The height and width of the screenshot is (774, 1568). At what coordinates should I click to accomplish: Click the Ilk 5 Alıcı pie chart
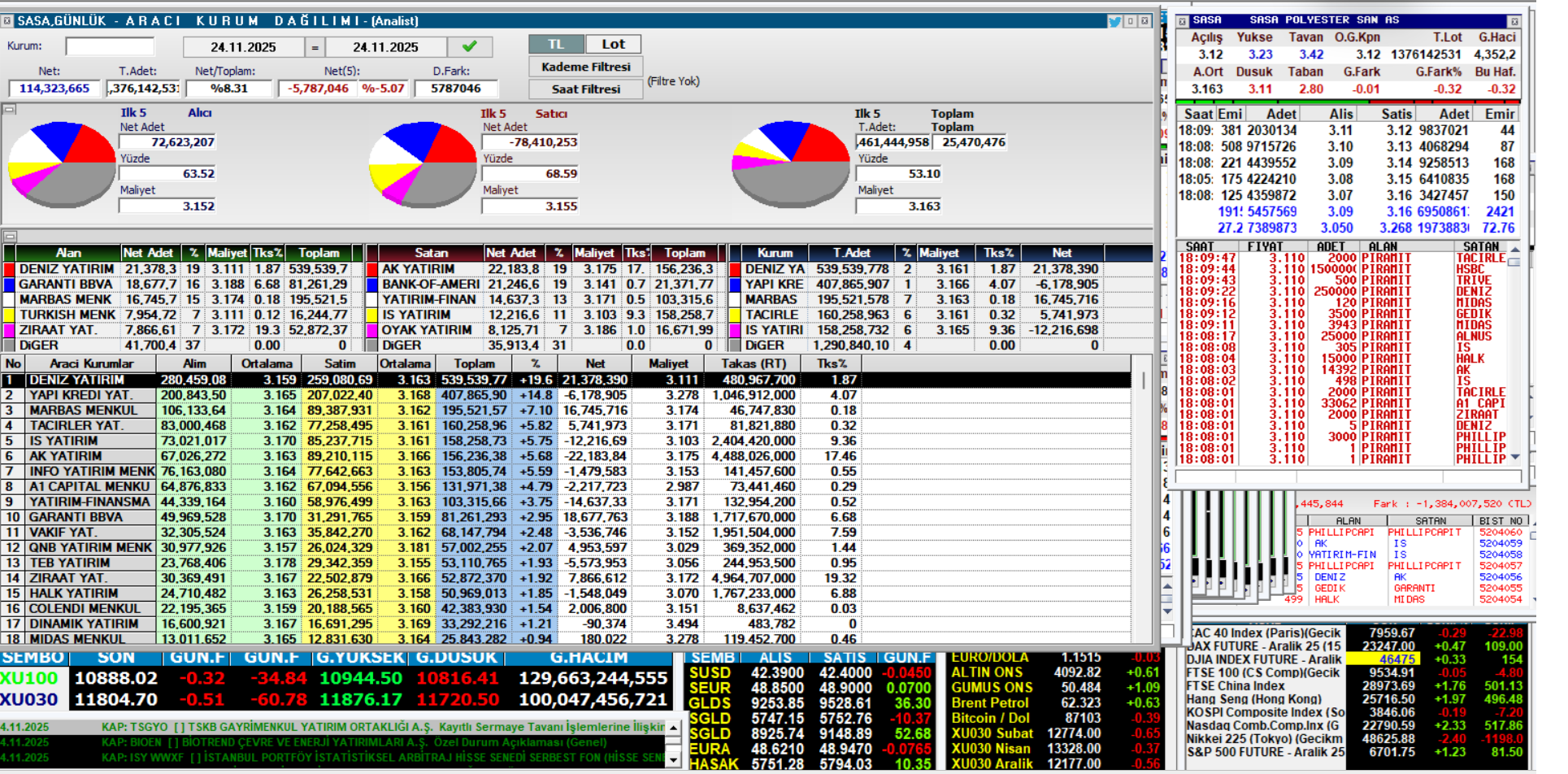tap(62, 163)
